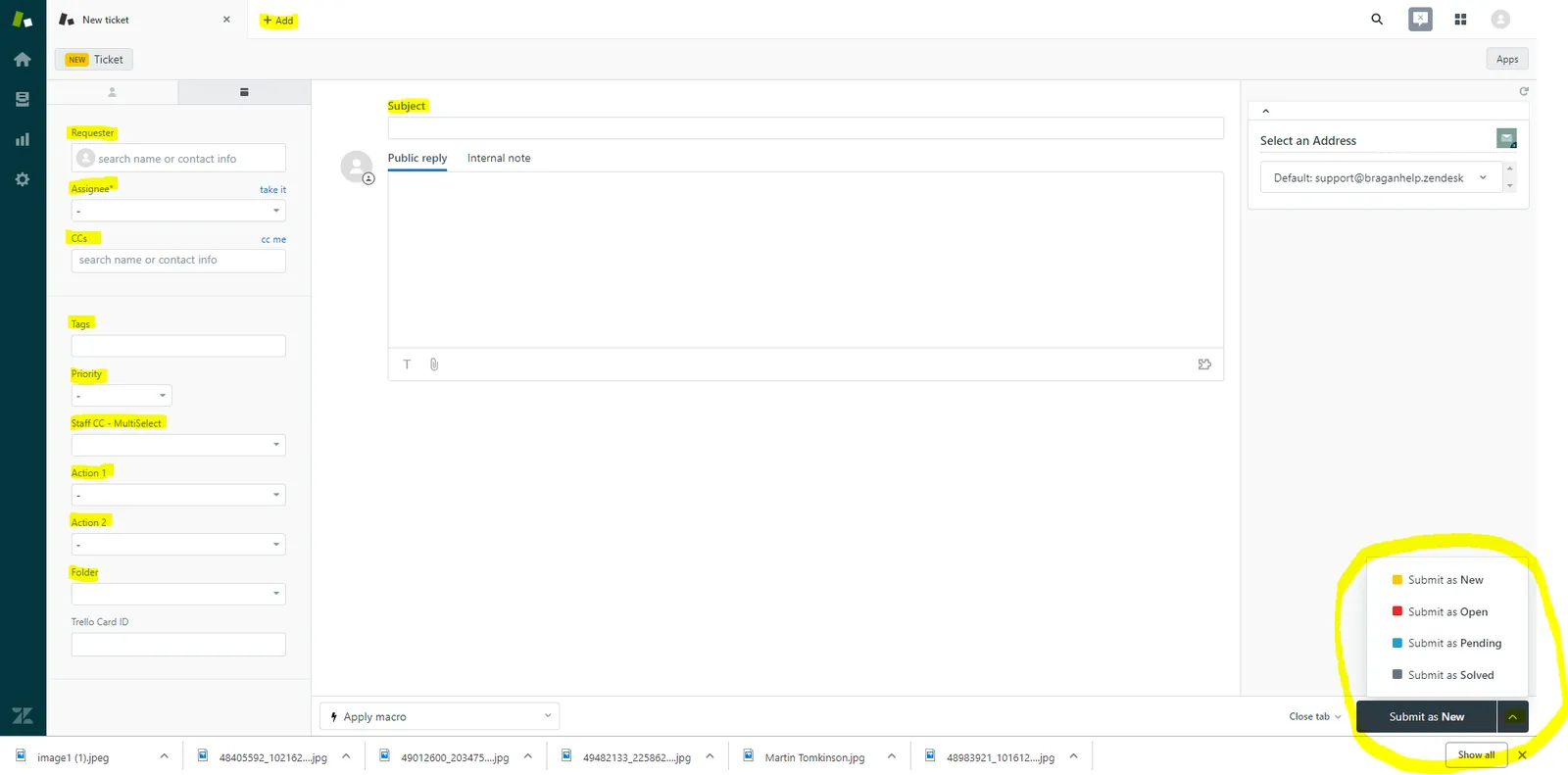Click the attach file paperclip icon

(x=434, y=364)
